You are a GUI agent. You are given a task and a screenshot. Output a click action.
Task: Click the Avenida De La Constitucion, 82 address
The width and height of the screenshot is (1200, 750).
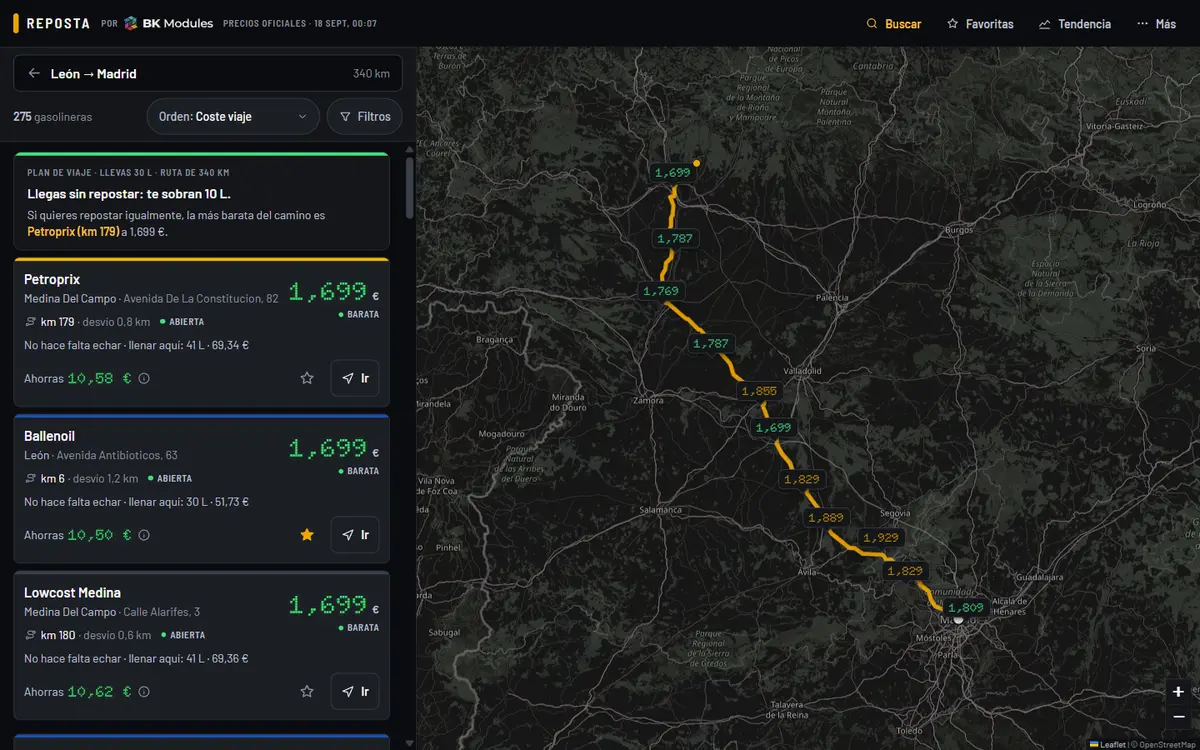click(x=201, y=299)
